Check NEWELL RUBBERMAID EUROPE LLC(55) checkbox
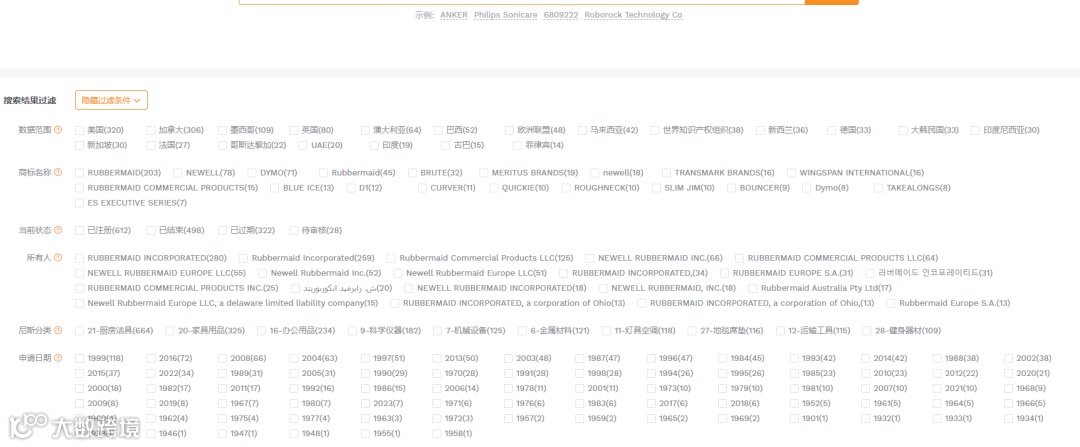 point(80,273)
